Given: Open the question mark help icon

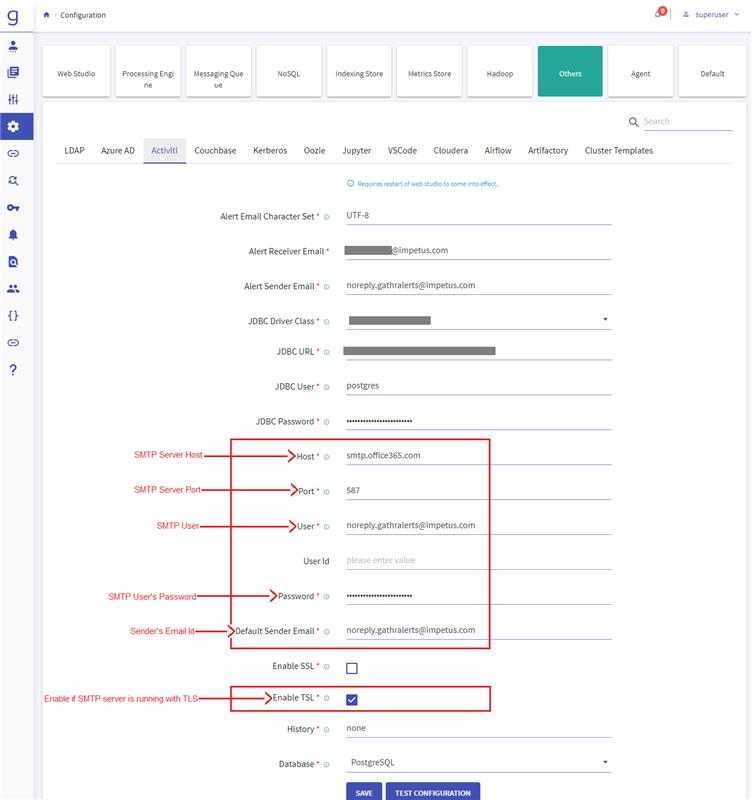Looking at the screenshot, I should pyautogui.click(x=13, y=370).
